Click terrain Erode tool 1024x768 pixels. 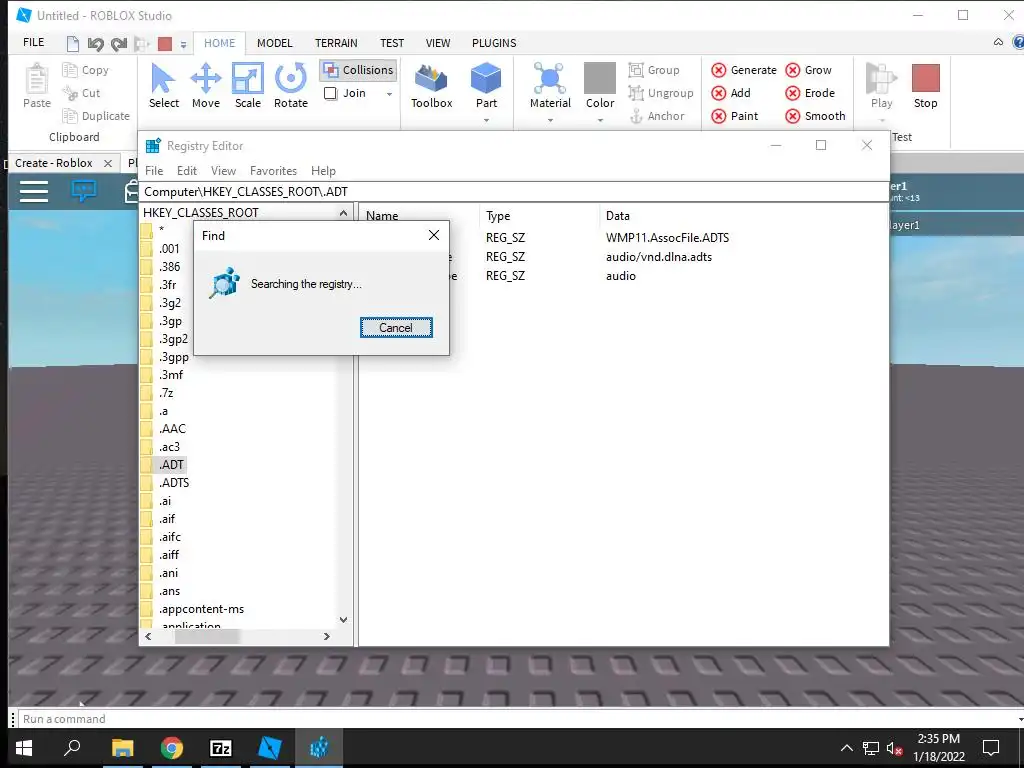point(810,93)
